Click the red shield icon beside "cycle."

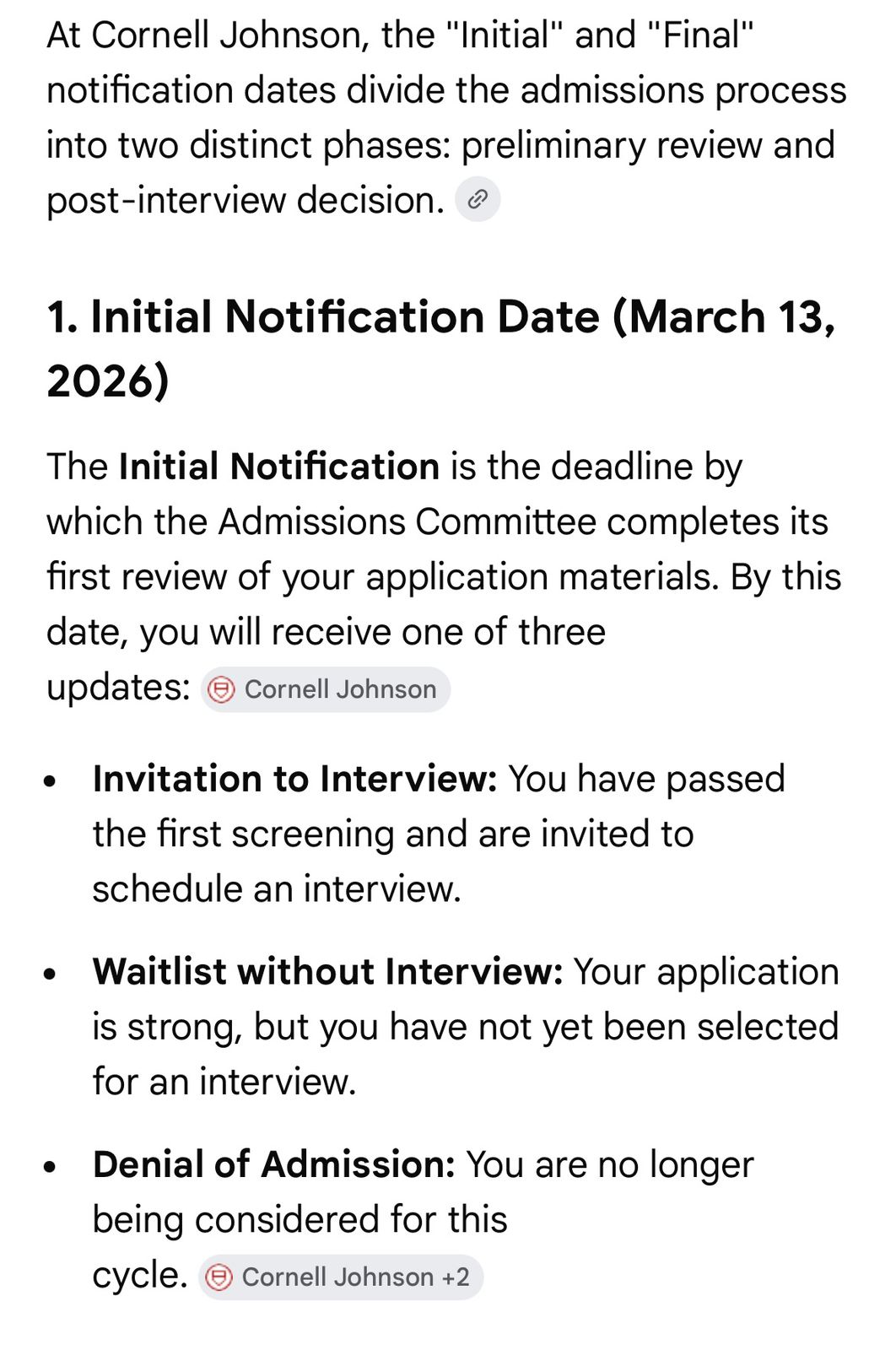pyautogui.click(x=219, y=1277)
